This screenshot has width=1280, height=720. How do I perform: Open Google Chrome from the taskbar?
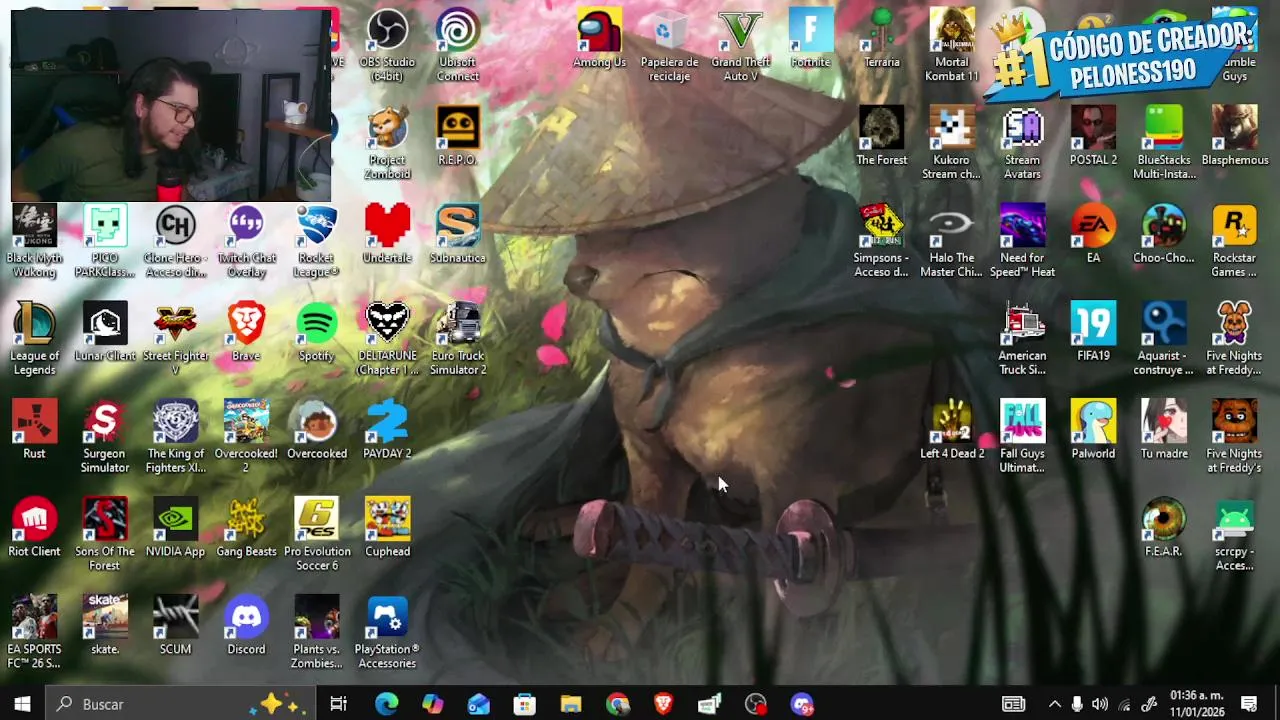(x=617, y=704)
